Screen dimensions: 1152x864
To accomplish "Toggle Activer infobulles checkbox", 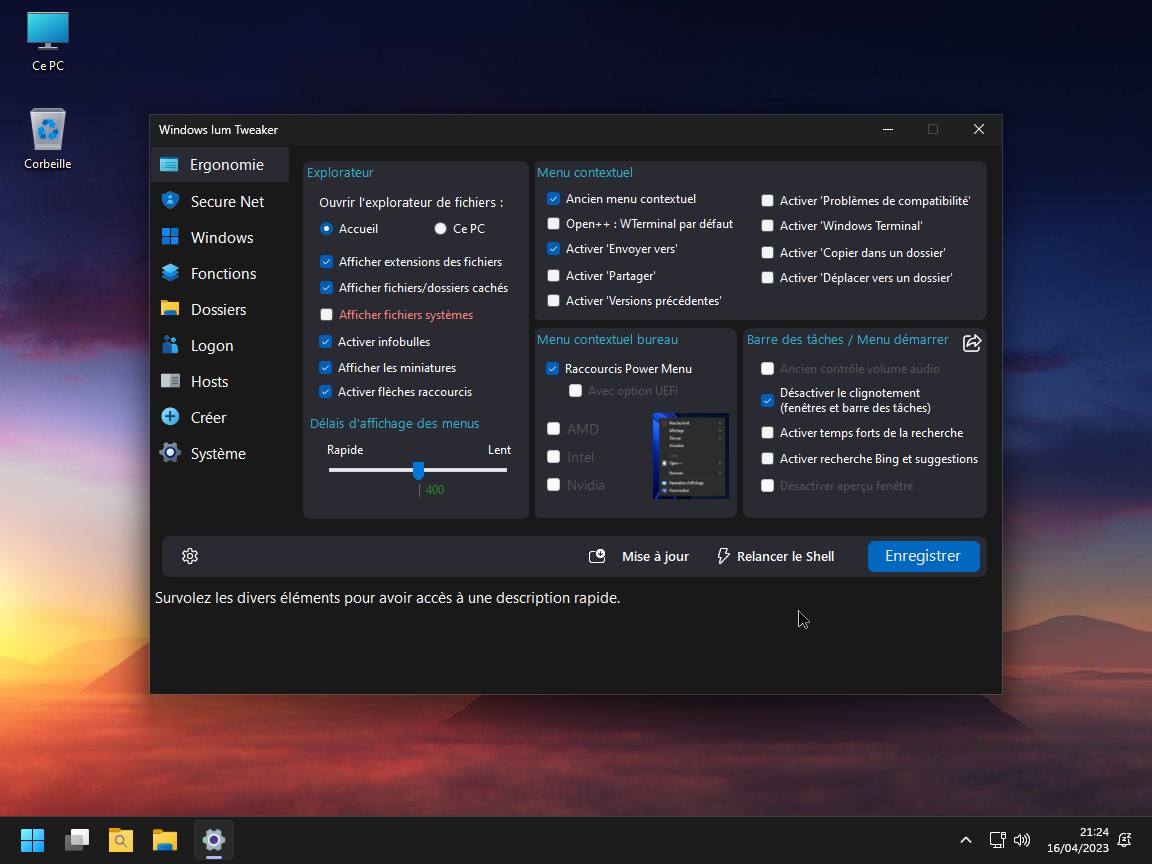I will [325, 342].
